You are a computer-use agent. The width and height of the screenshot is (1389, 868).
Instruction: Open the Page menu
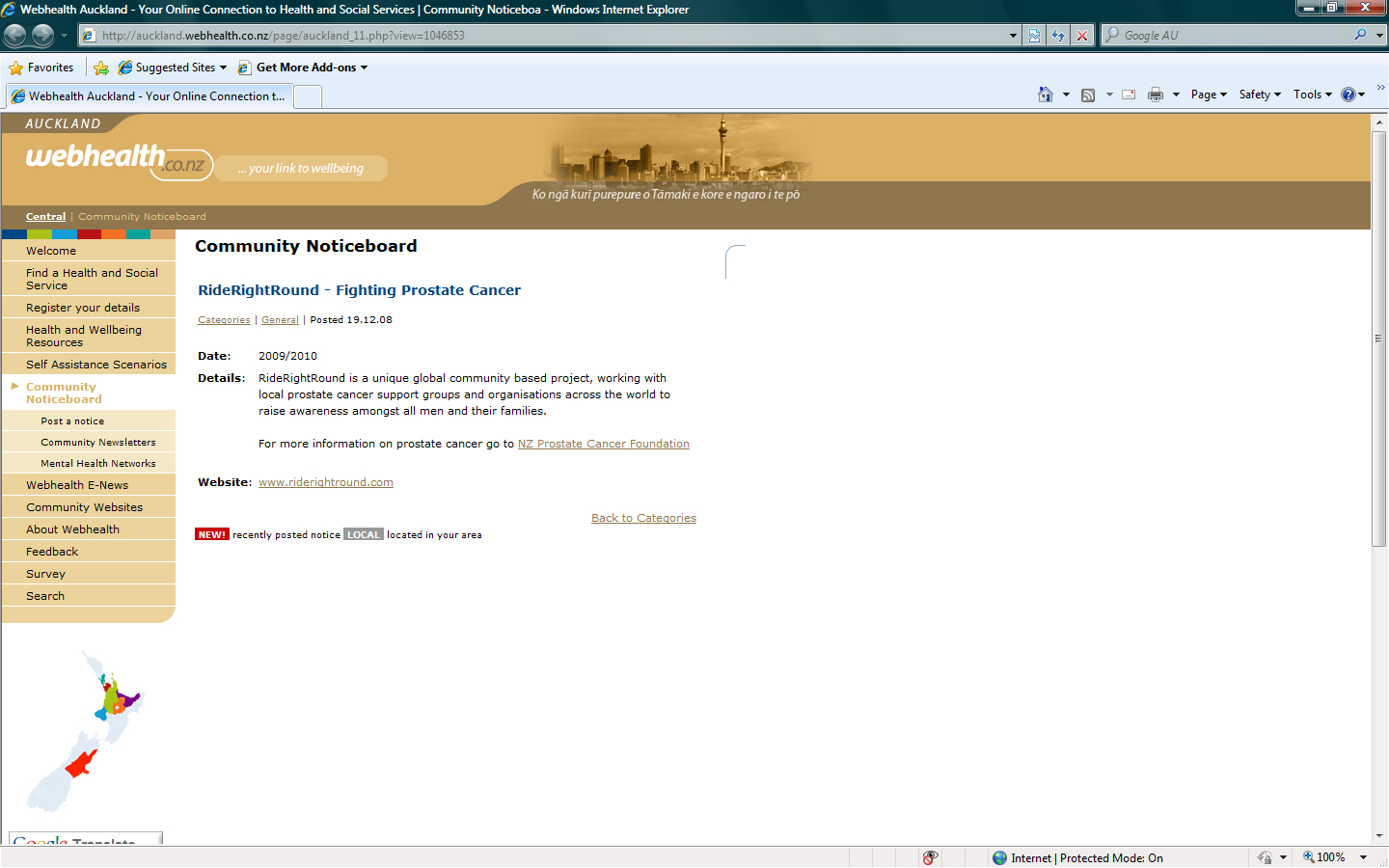tap(1209, 95)
